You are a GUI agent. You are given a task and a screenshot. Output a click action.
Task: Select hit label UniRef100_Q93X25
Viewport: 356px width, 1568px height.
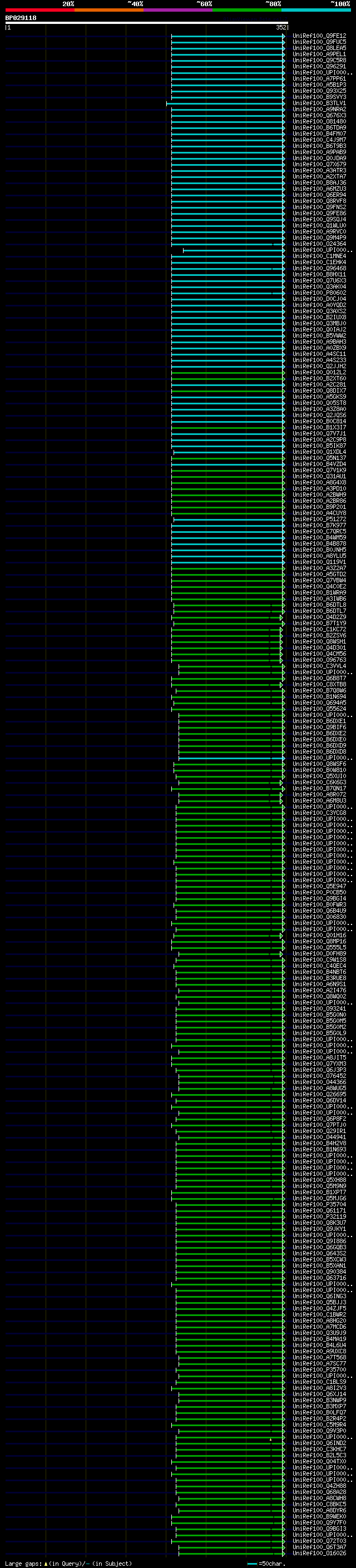(x=319, y=91)
